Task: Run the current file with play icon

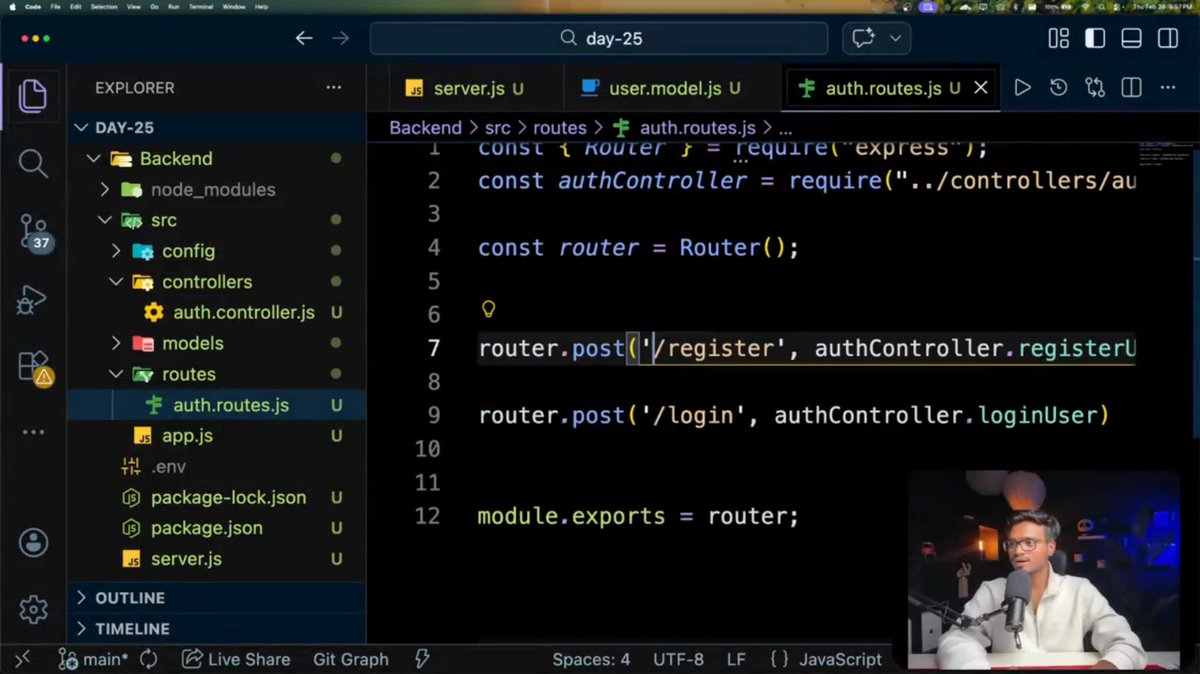Action: click(x=1022, y=88)
